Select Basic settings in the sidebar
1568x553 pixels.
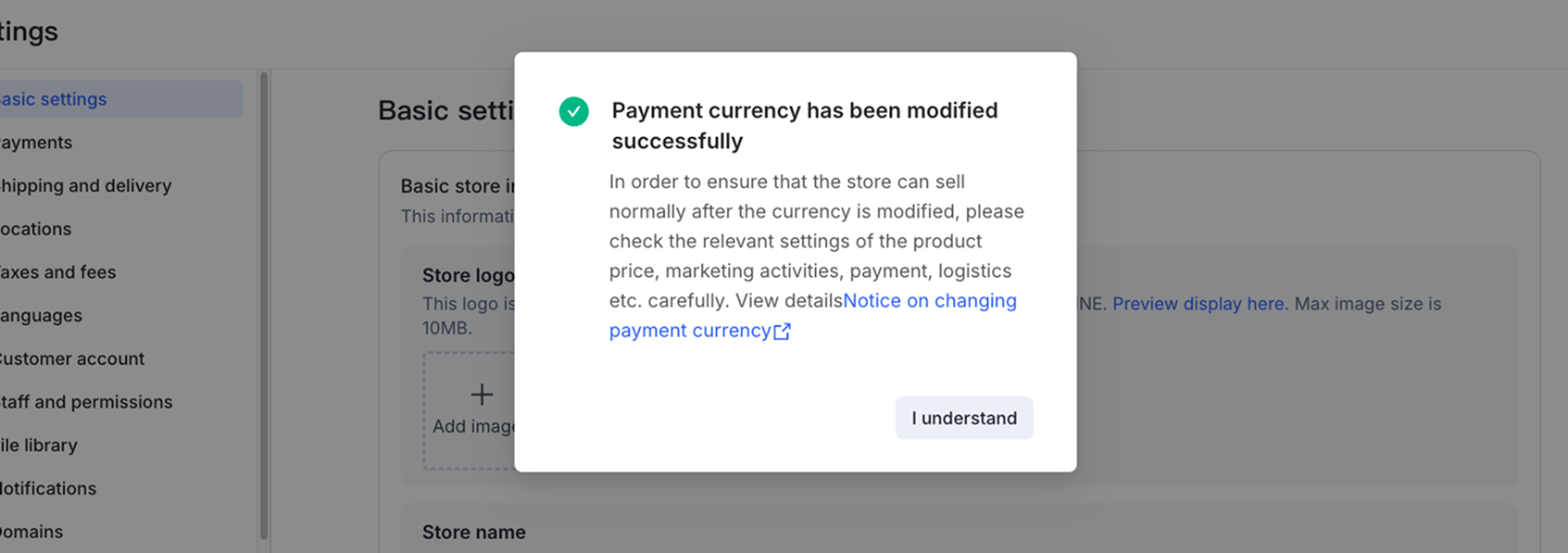(56, 99)
